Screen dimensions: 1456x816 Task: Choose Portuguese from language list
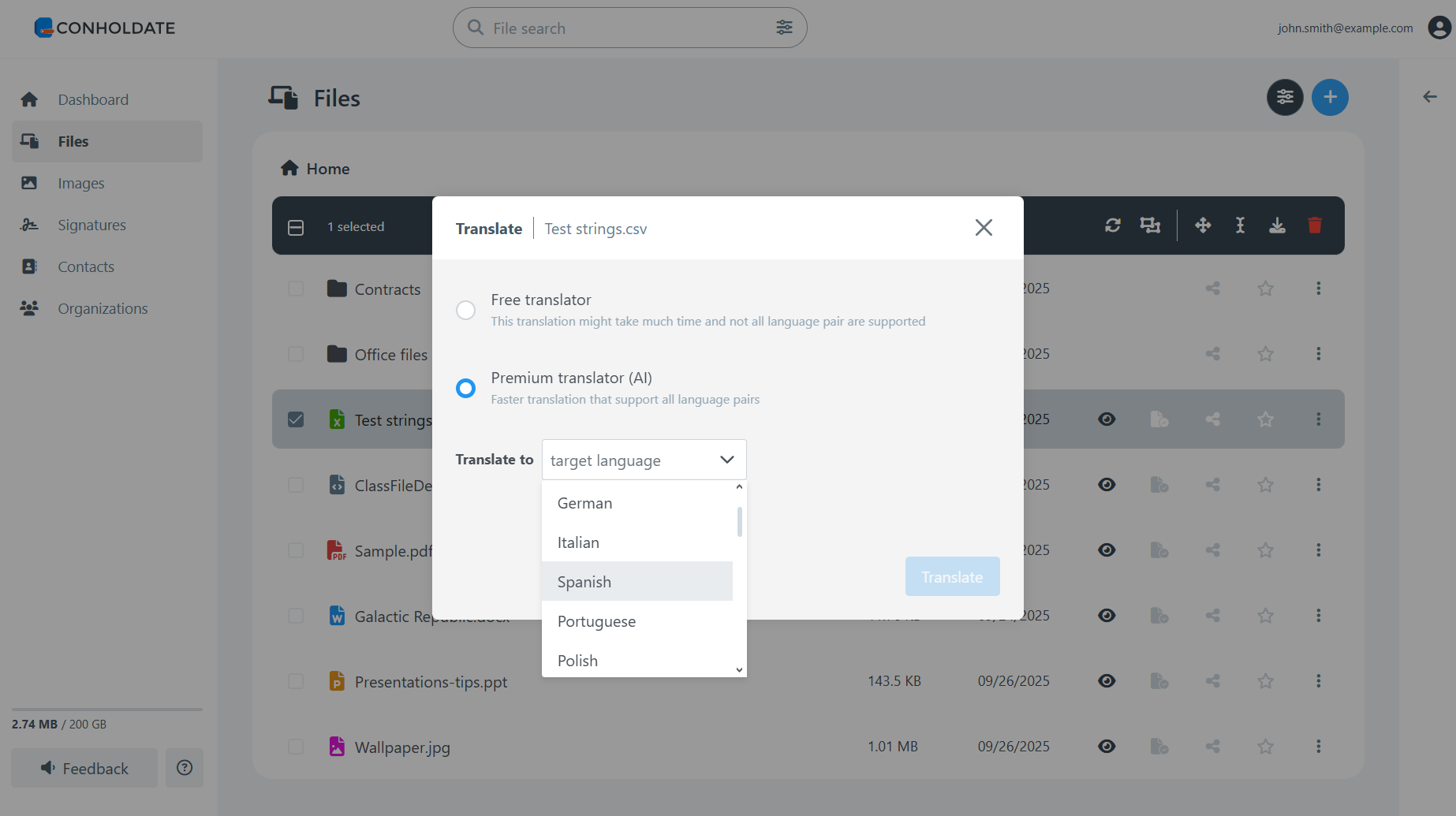point(596,621)
